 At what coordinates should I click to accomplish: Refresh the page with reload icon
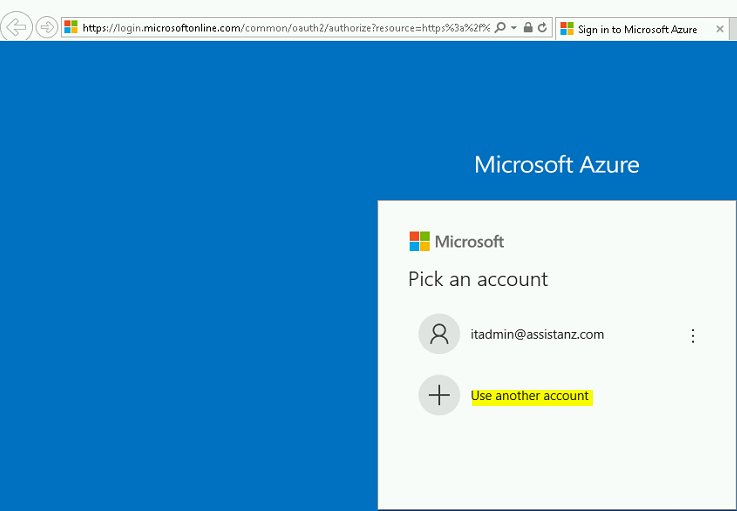(542, 27)
